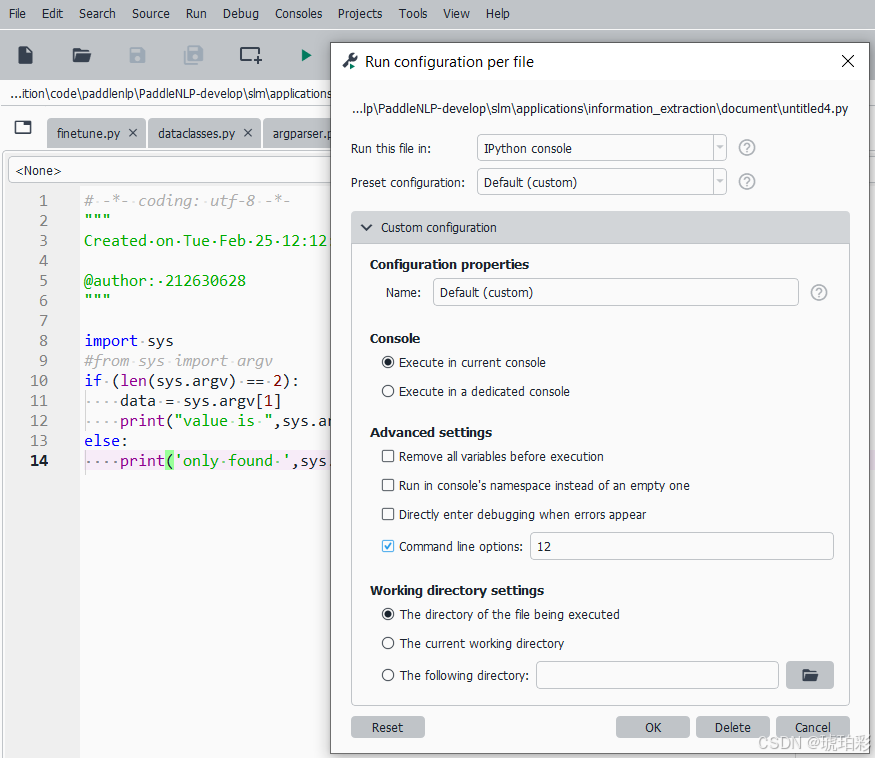This screenshot has width=875, height=758.
Task: Click the Save all files icon
Action: click(x=193, y=55)
